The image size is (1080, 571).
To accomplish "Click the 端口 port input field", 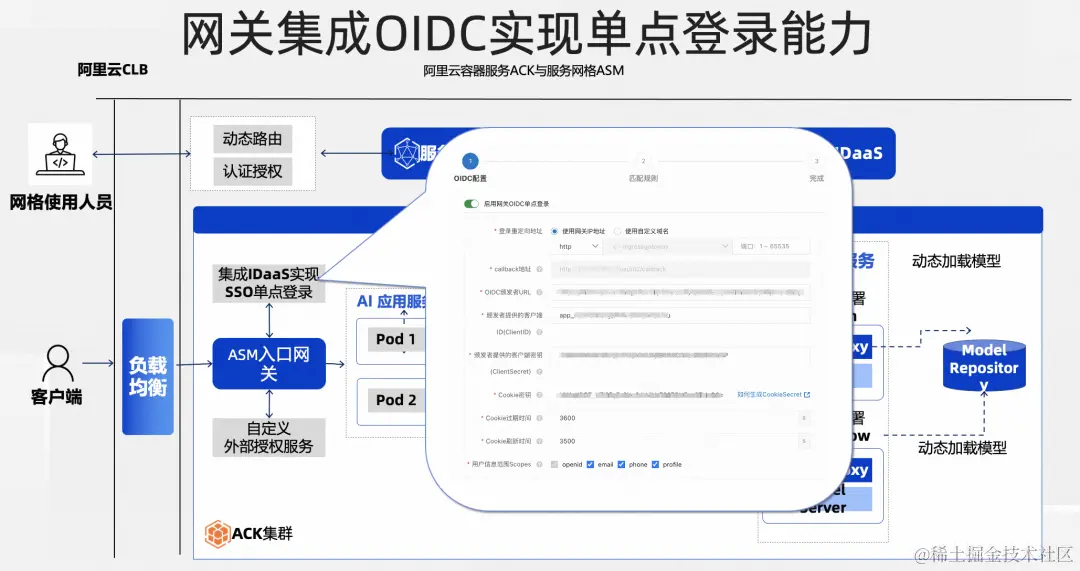I will pos(771,246).
